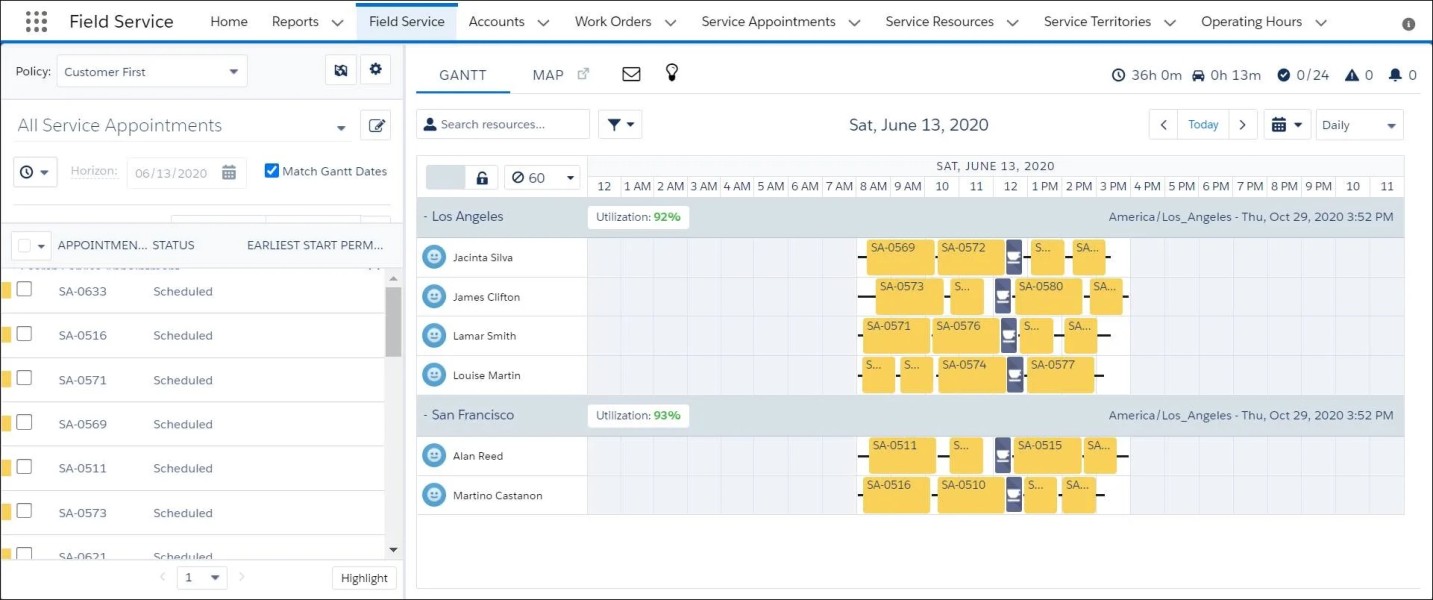
Task: Click the envelope icon next to MAP
Action: pos(631,74)
